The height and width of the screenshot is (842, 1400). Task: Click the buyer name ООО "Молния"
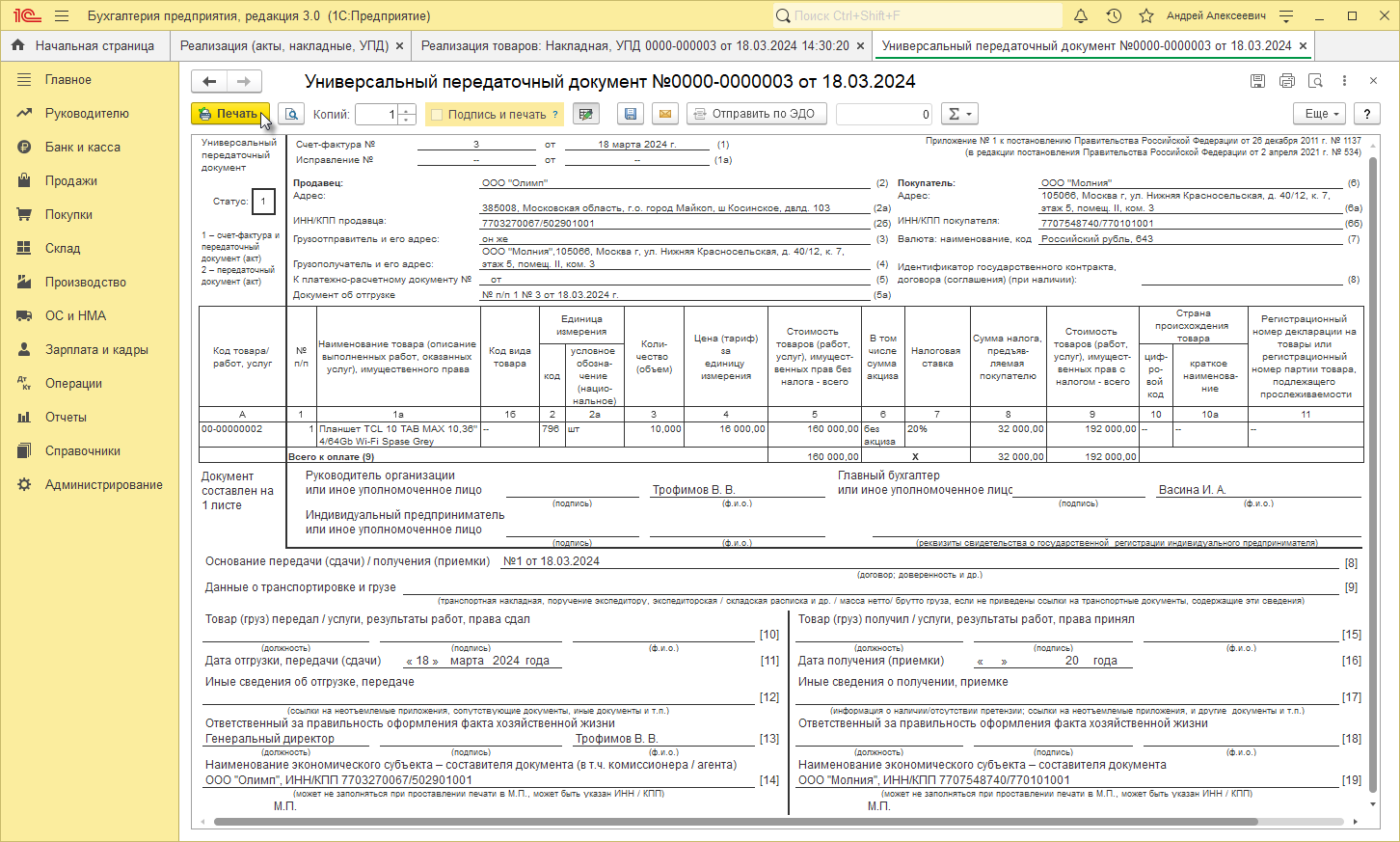(1076, 183)
